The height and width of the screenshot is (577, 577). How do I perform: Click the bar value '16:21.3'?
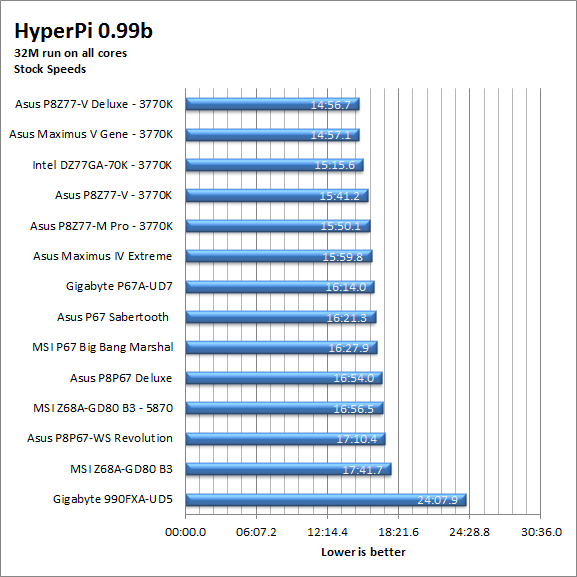[347, 318]
